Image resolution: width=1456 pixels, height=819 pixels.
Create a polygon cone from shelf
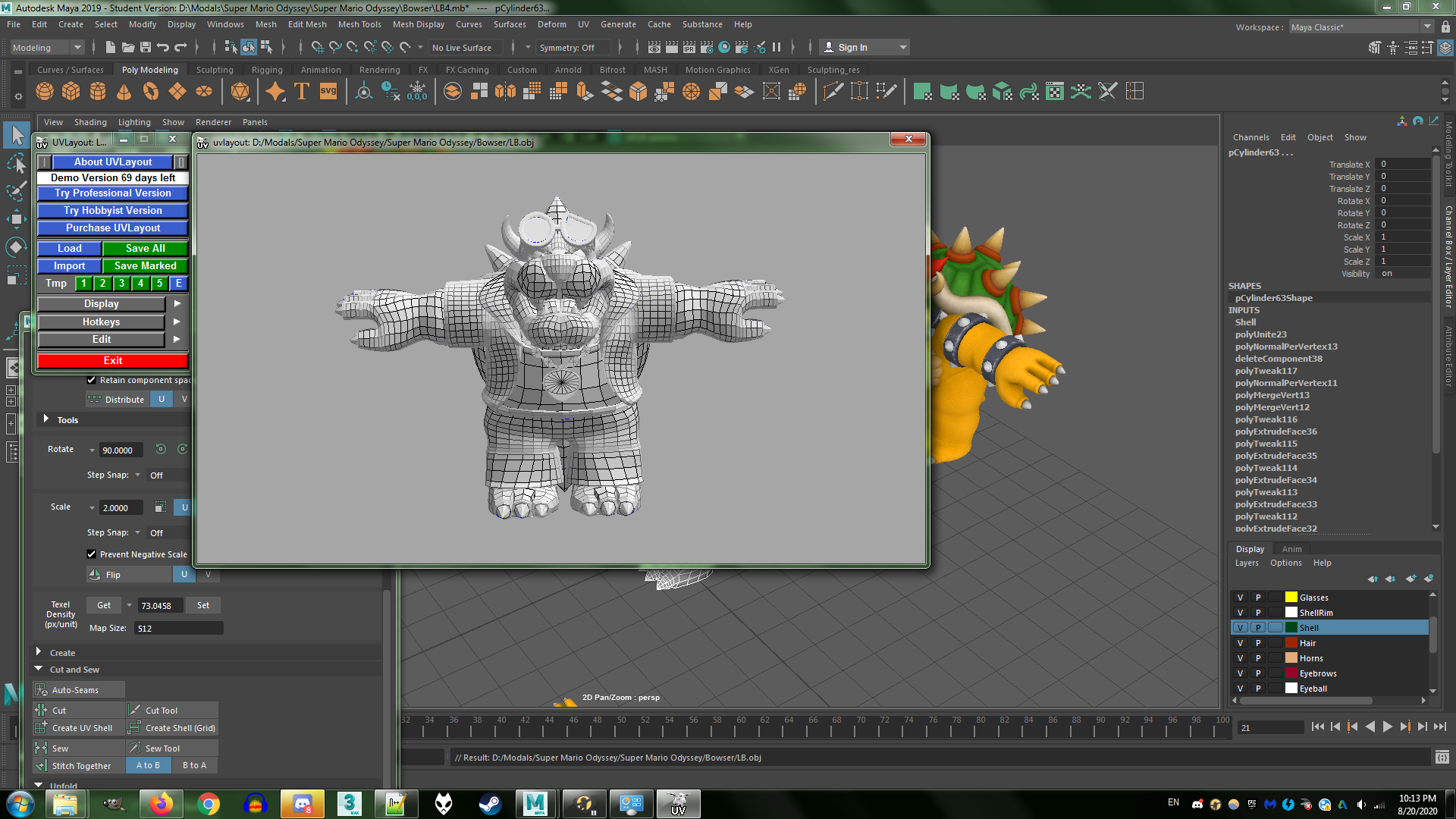click(x=124, y=92)
